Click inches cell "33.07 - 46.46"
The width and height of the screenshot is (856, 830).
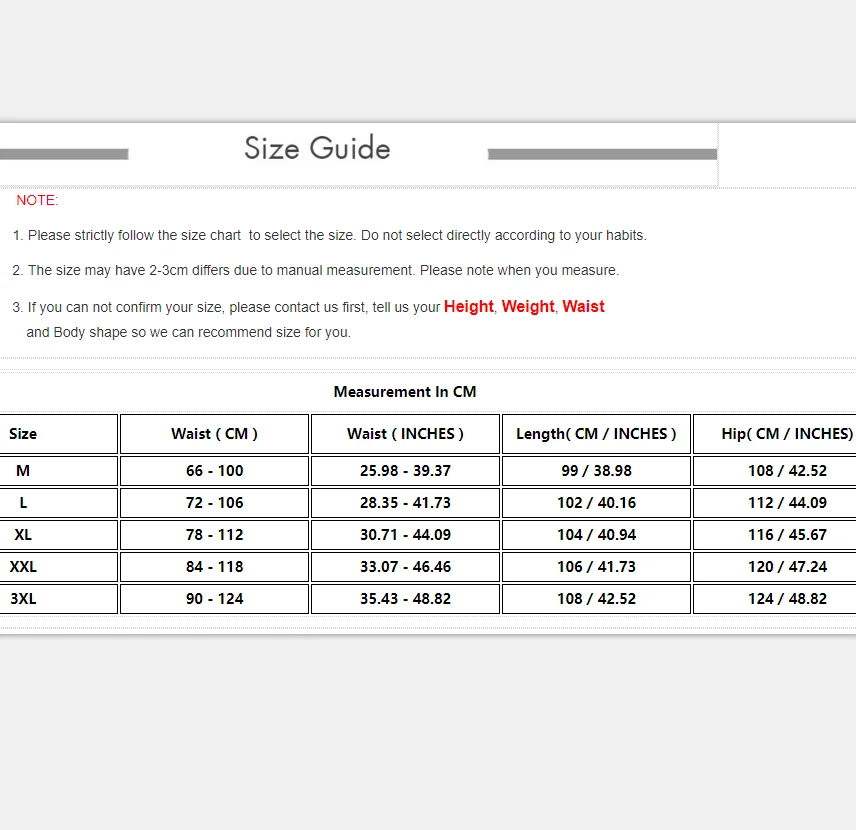(405, 567)
